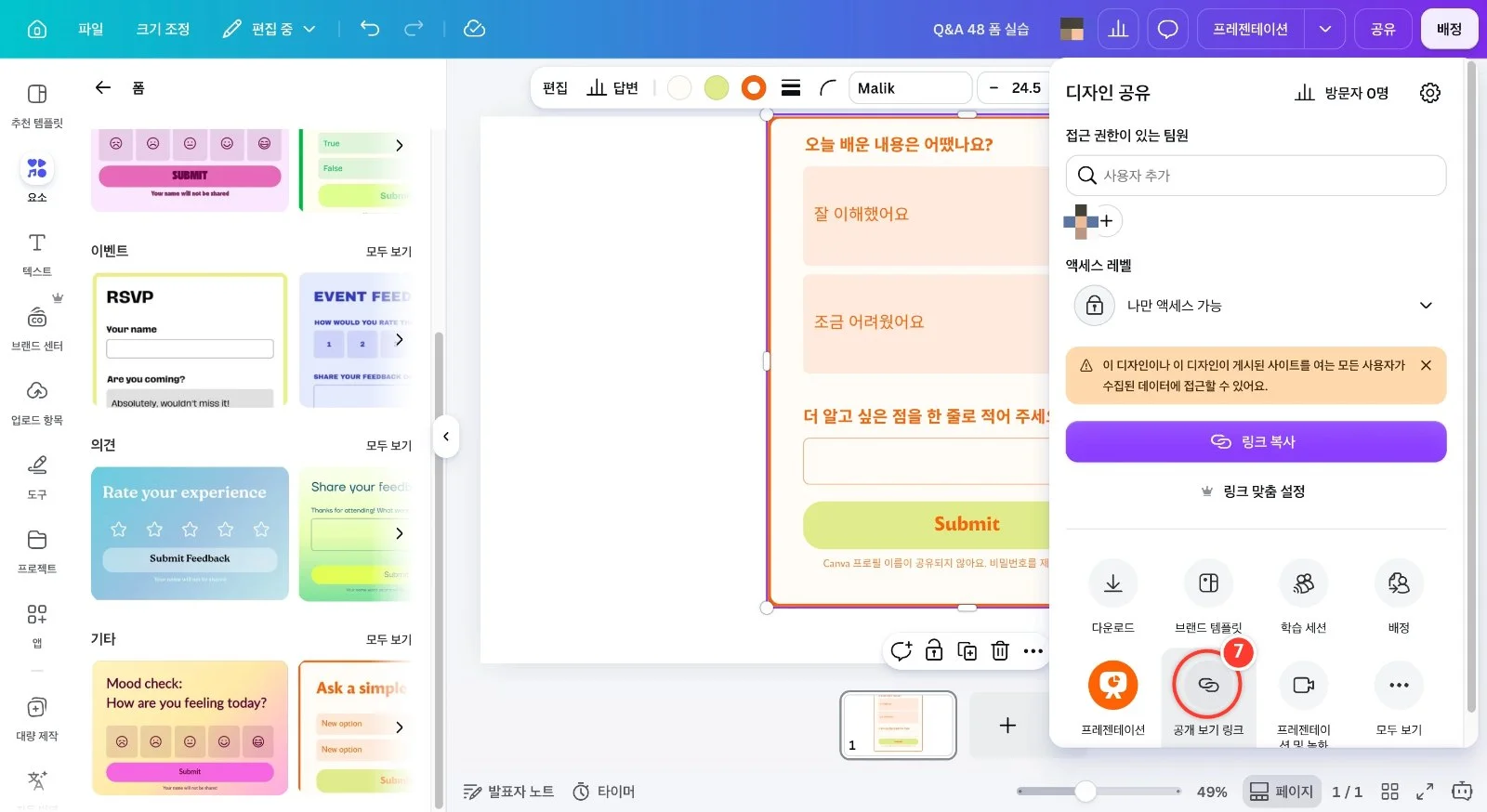Viewport: 1487px width, 812px height.
Task: Open 프레젠테이션 dropdown arrow
Action: pos(1325,29)
